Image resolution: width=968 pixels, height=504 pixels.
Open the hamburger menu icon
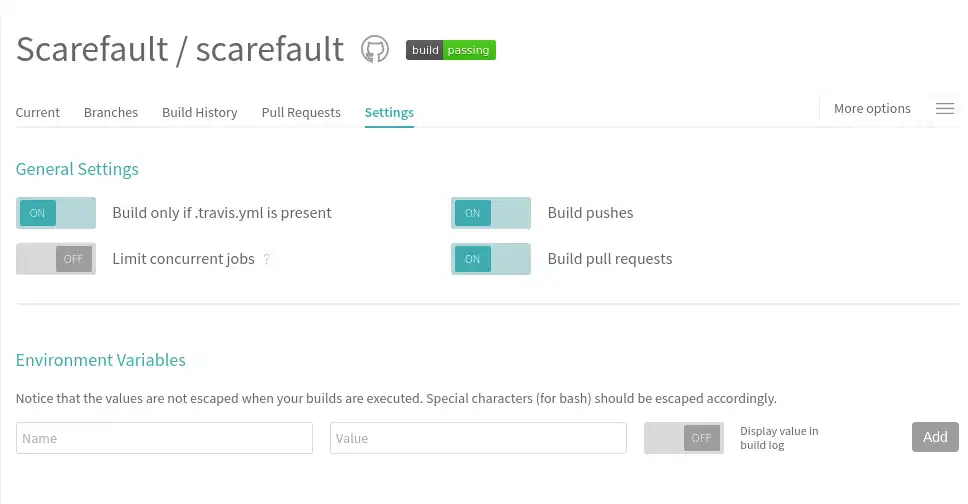944,109
